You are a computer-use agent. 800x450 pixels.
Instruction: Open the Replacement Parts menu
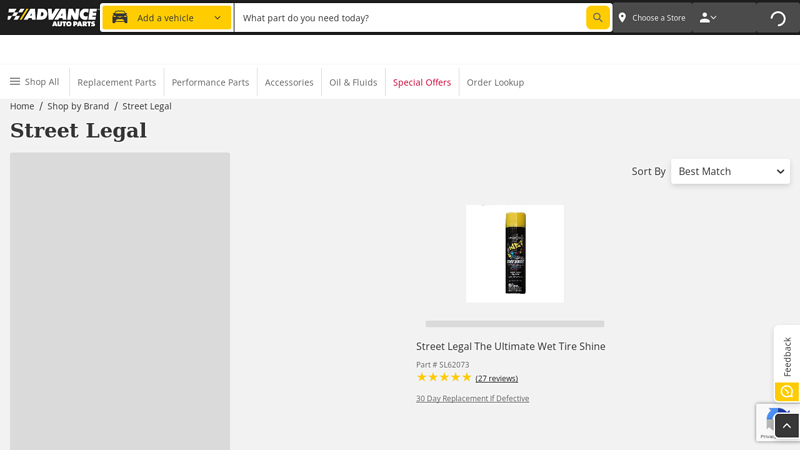(116, 82)
